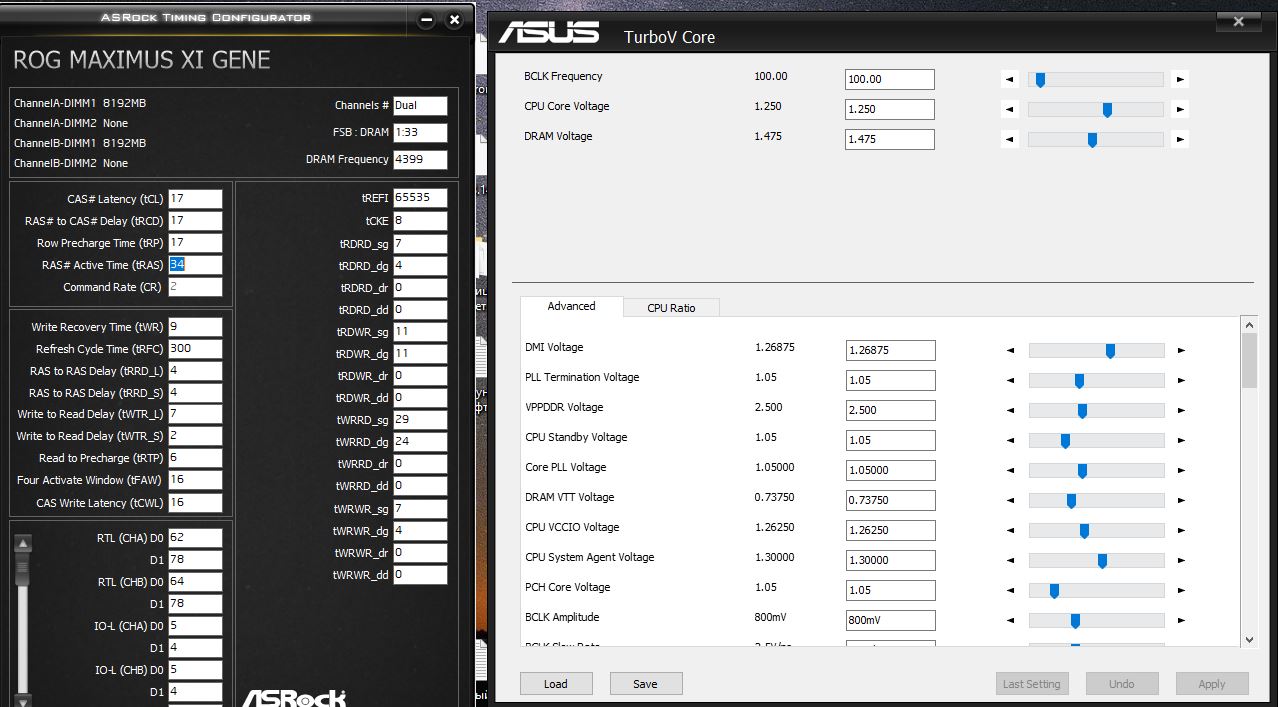Click the CAS# Latency (tCL) field
Image resolution: width=1278 pixels, height=707 pixels.
(195, 199)
